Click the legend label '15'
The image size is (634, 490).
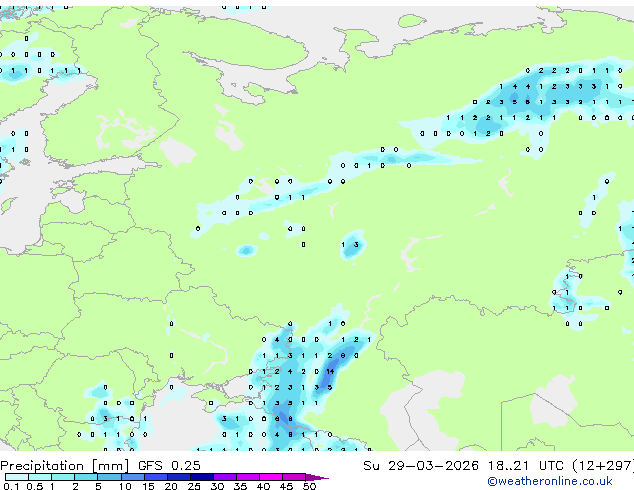click(148, 486)
